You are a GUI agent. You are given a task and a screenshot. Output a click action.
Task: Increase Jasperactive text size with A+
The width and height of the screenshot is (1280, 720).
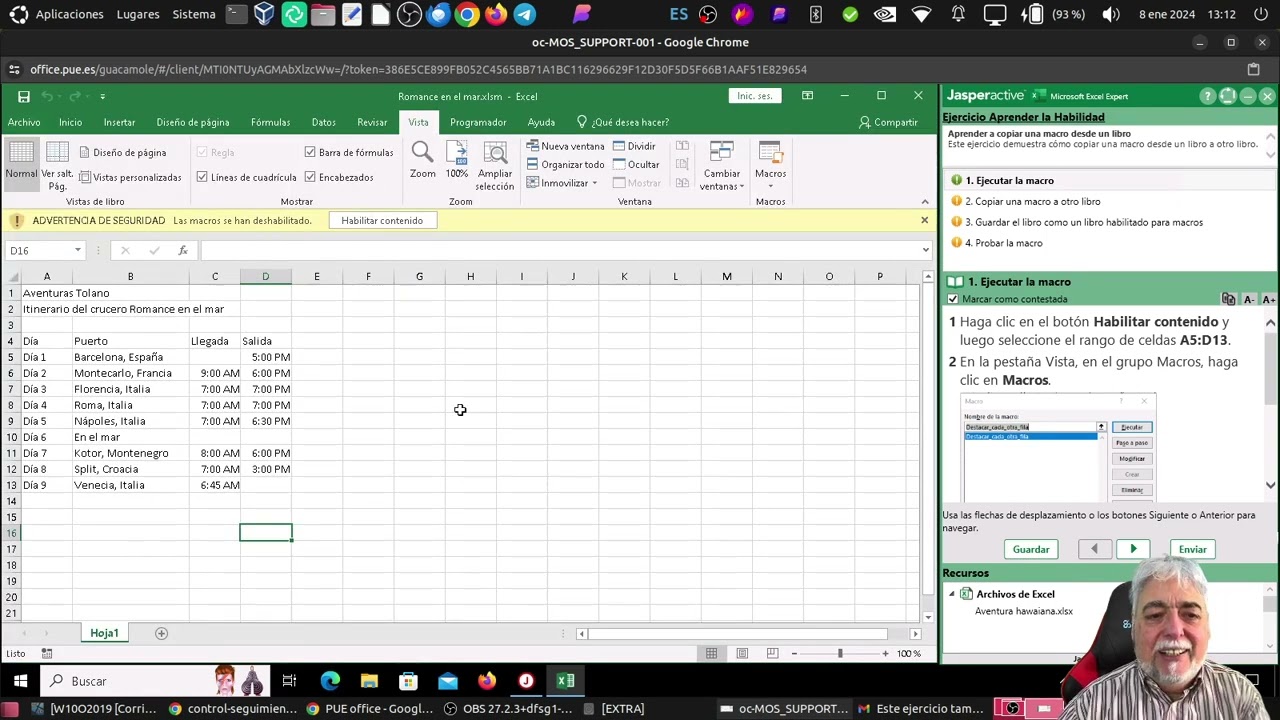(1268, 299)
